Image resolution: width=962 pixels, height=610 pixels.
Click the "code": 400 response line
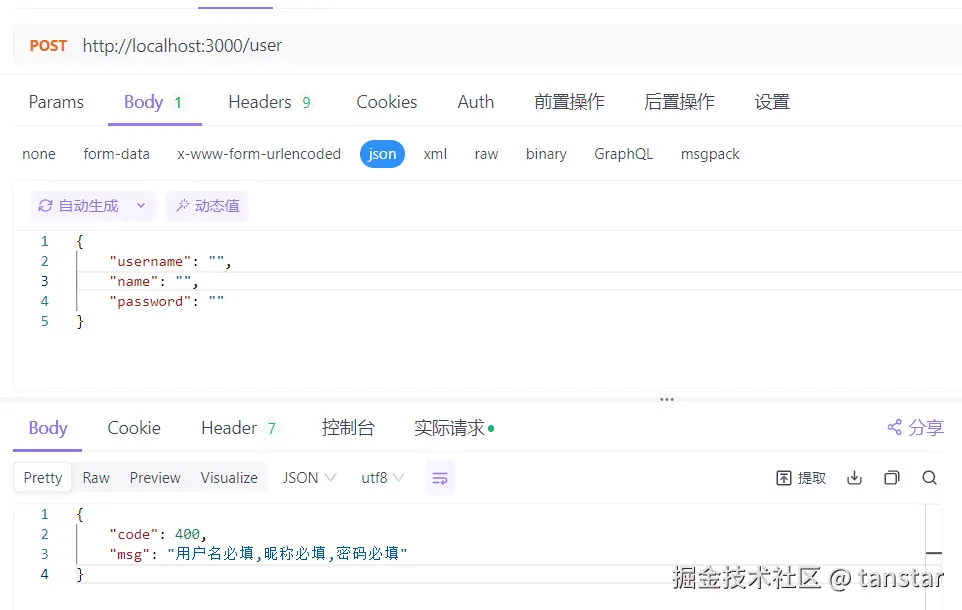pos(158,534)
